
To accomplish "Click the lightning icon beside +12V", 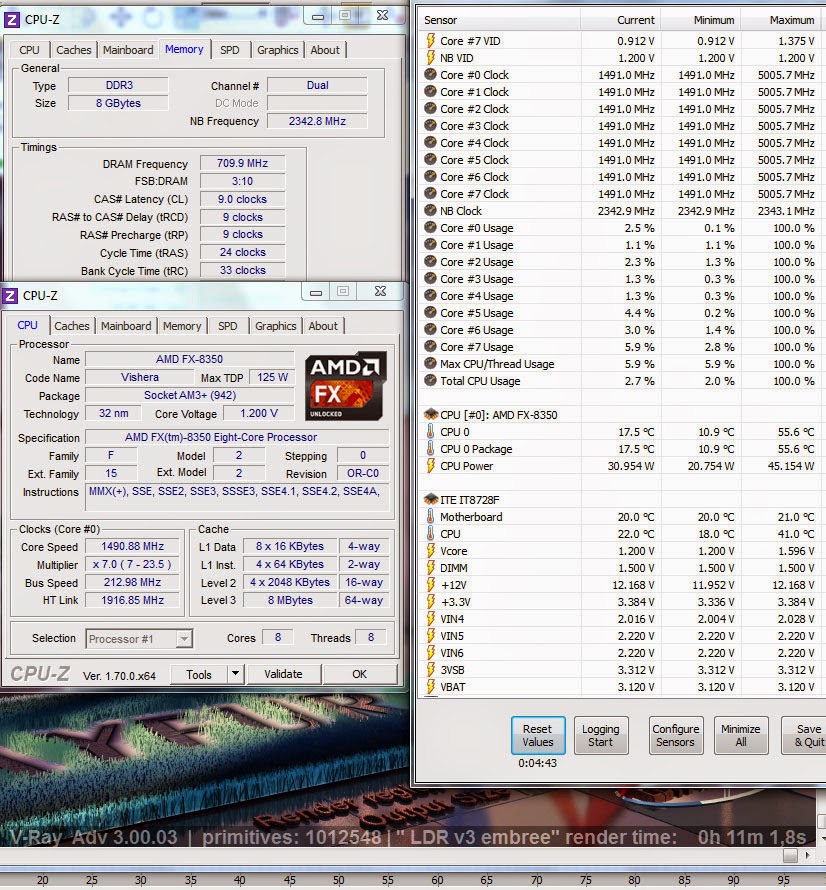I will pyautogui.click(x=430, y=585).
